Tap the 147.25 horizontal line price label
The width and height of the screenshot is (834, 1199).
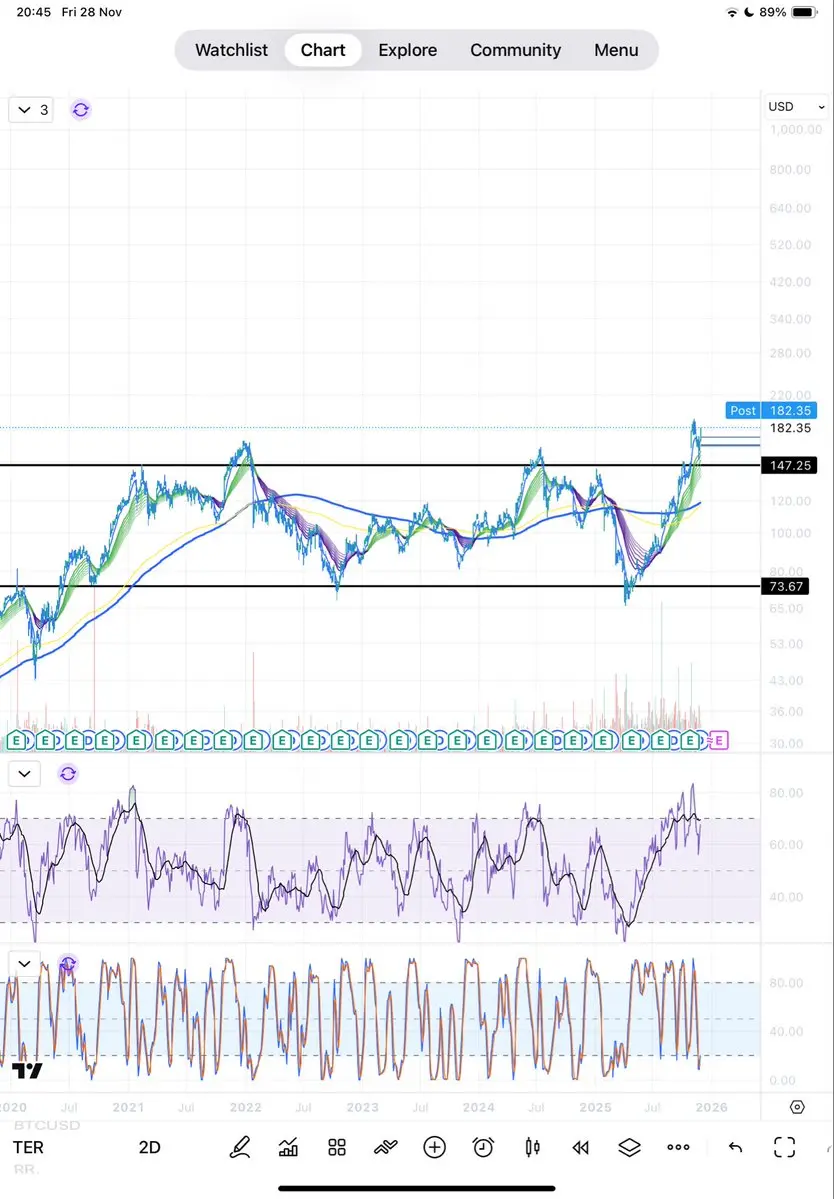click(790, 466)
